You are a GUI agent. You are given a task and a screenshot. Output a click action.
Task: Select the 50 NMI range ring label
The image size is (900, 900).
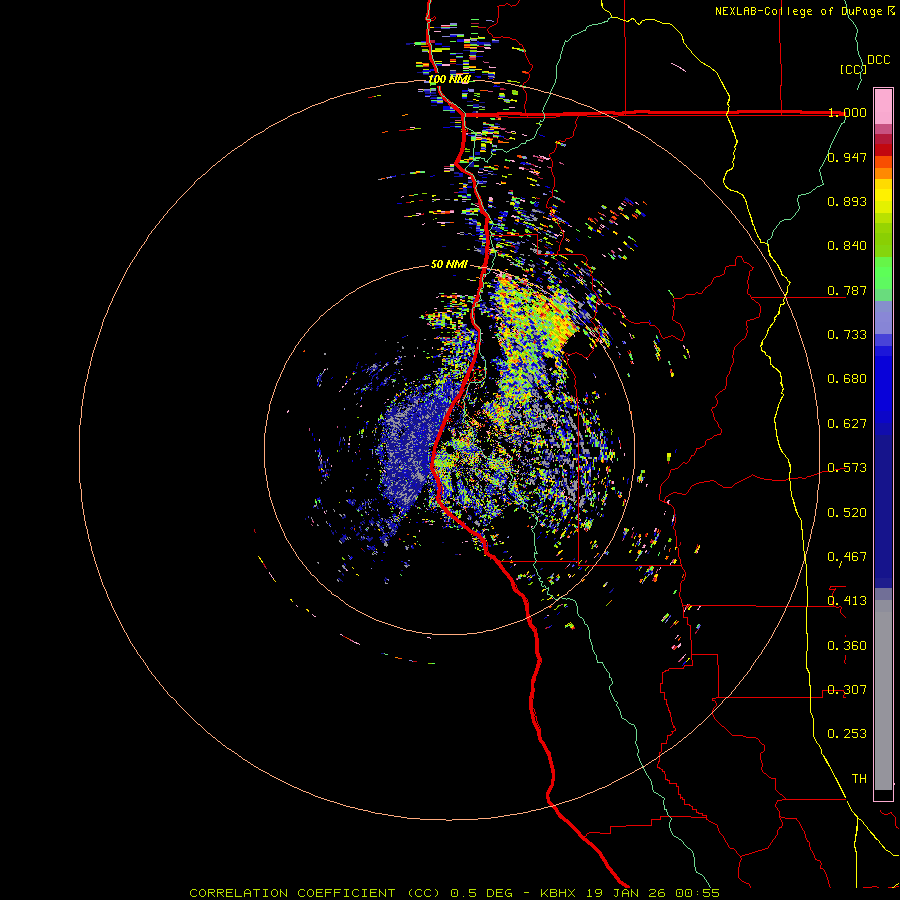click(x=449, y=265)
